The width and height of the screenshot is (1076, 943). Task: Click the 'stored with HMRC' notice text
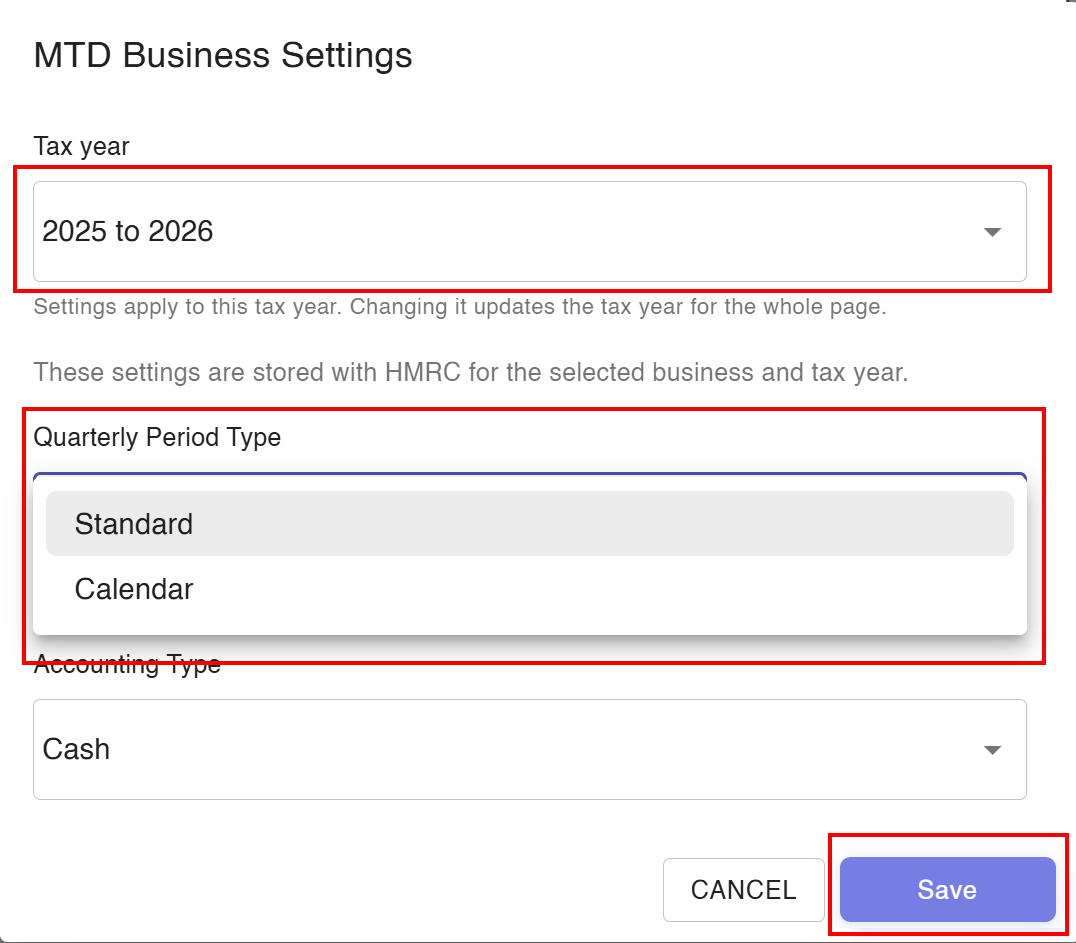[x=471, y=372]
